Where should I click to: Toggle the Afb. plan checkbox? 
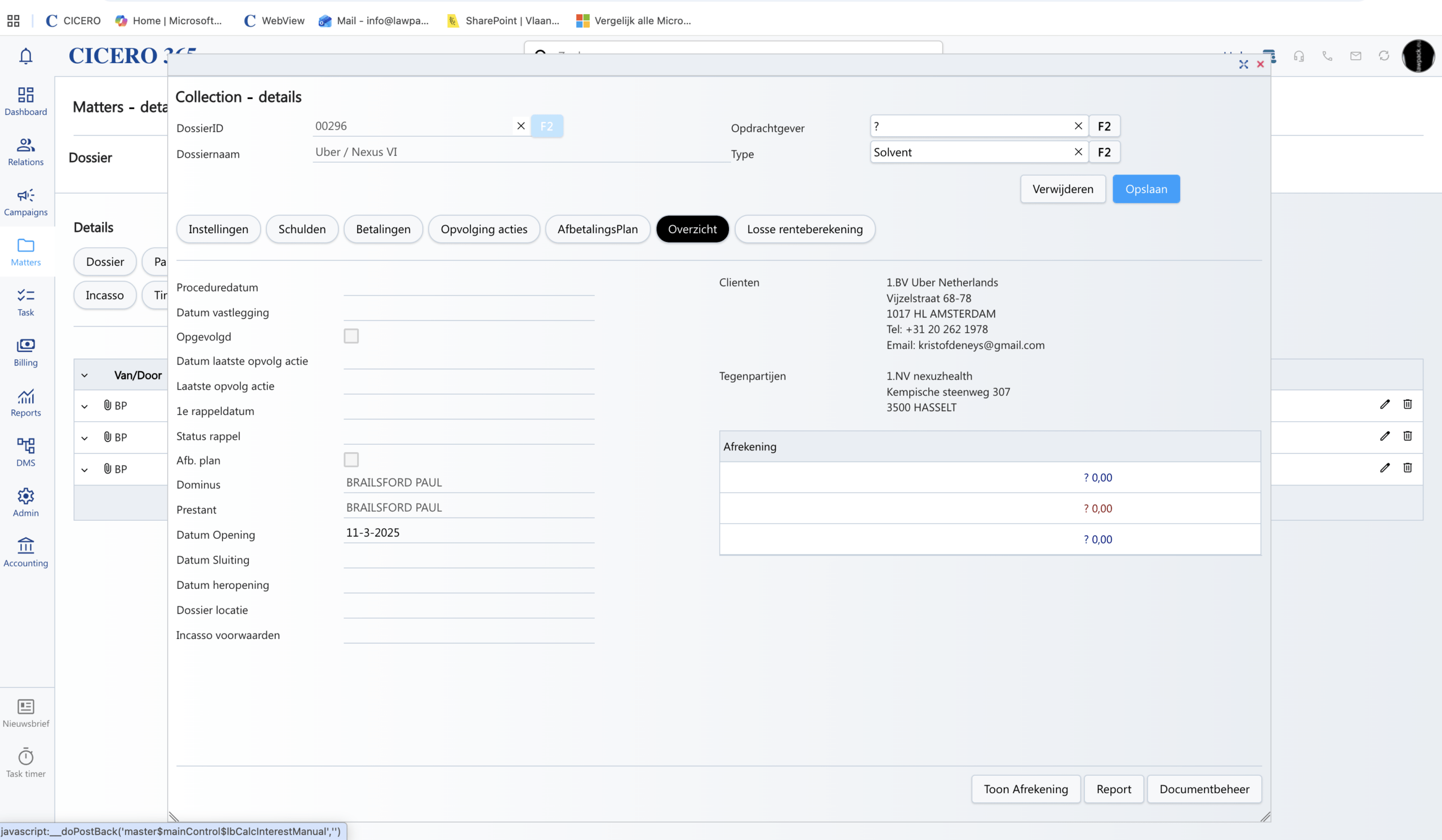pyautogui.click(x=351, y=460)
